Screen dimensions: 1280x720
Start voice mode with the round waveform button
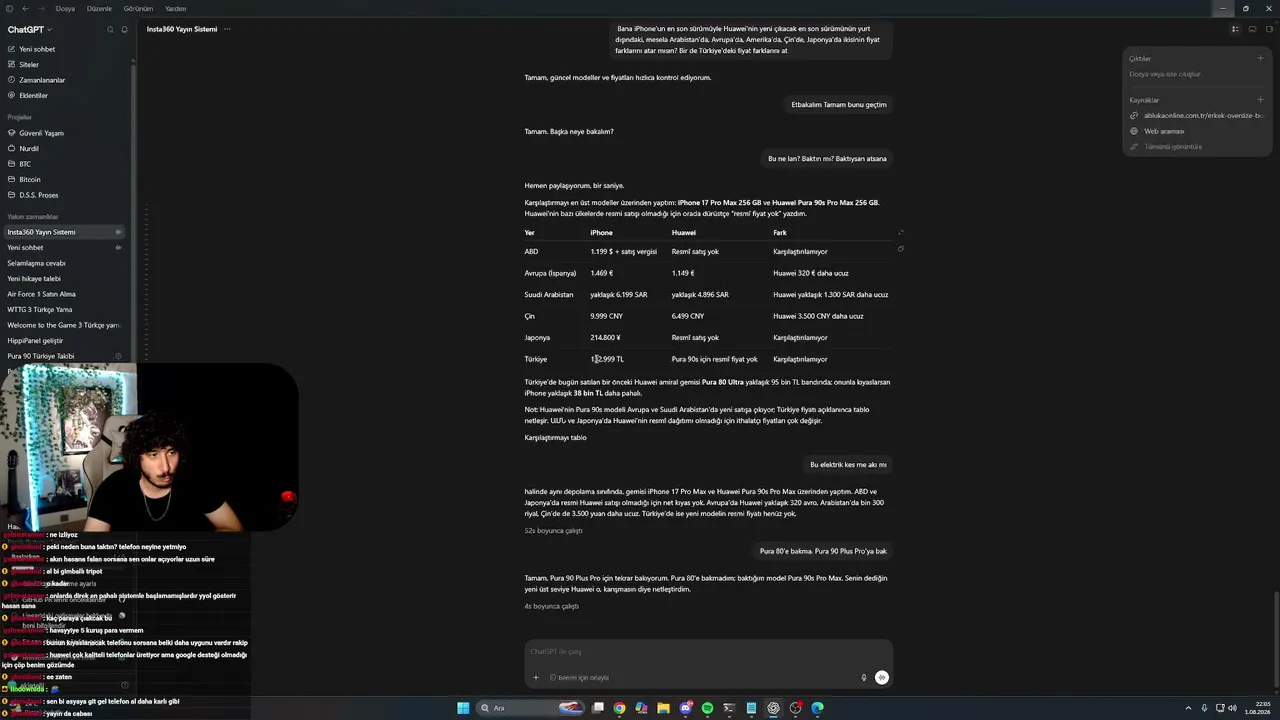tap(881, 677)
